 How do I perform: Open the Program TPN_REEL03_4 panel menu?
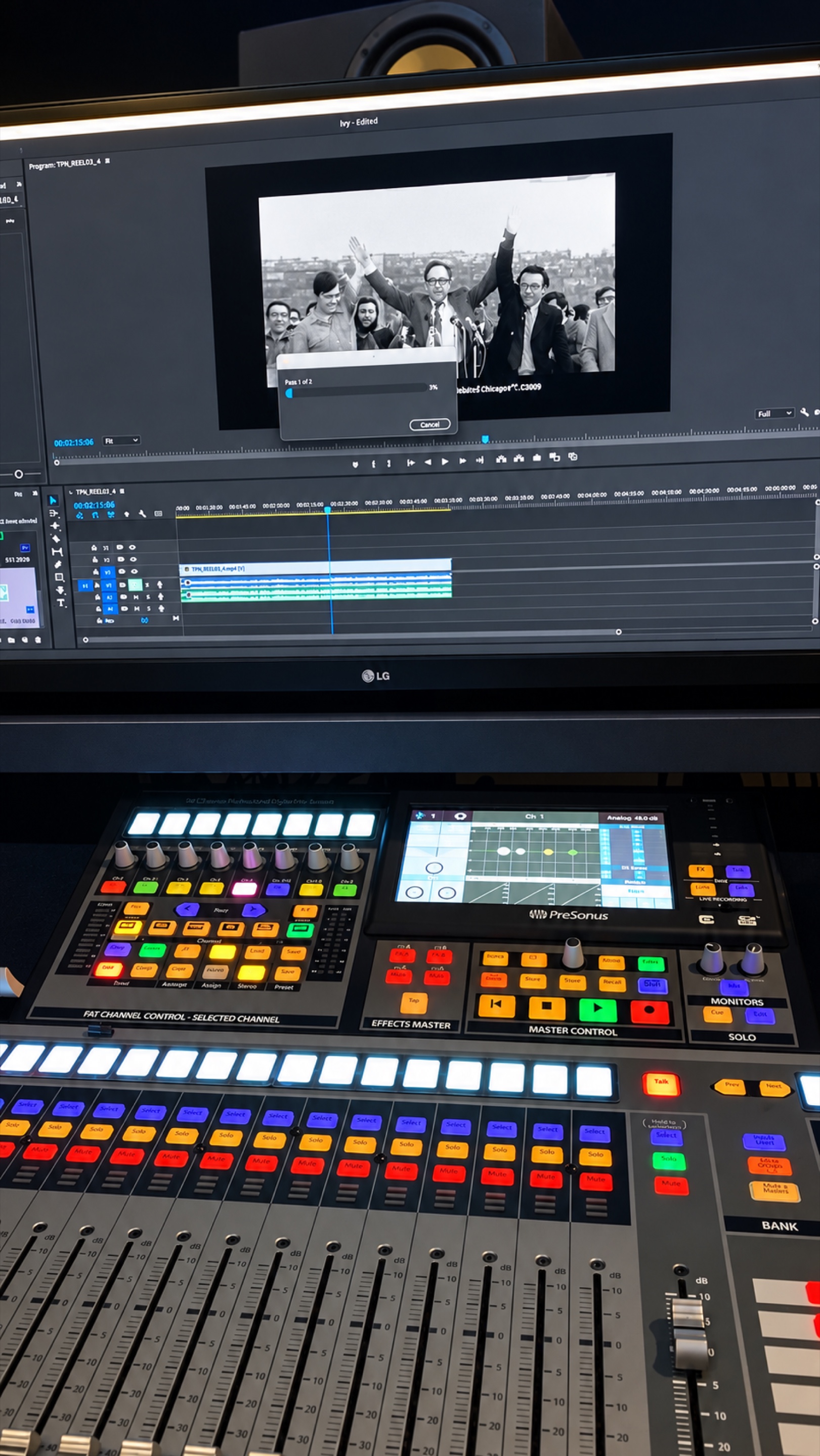click(x=107, y=161)
